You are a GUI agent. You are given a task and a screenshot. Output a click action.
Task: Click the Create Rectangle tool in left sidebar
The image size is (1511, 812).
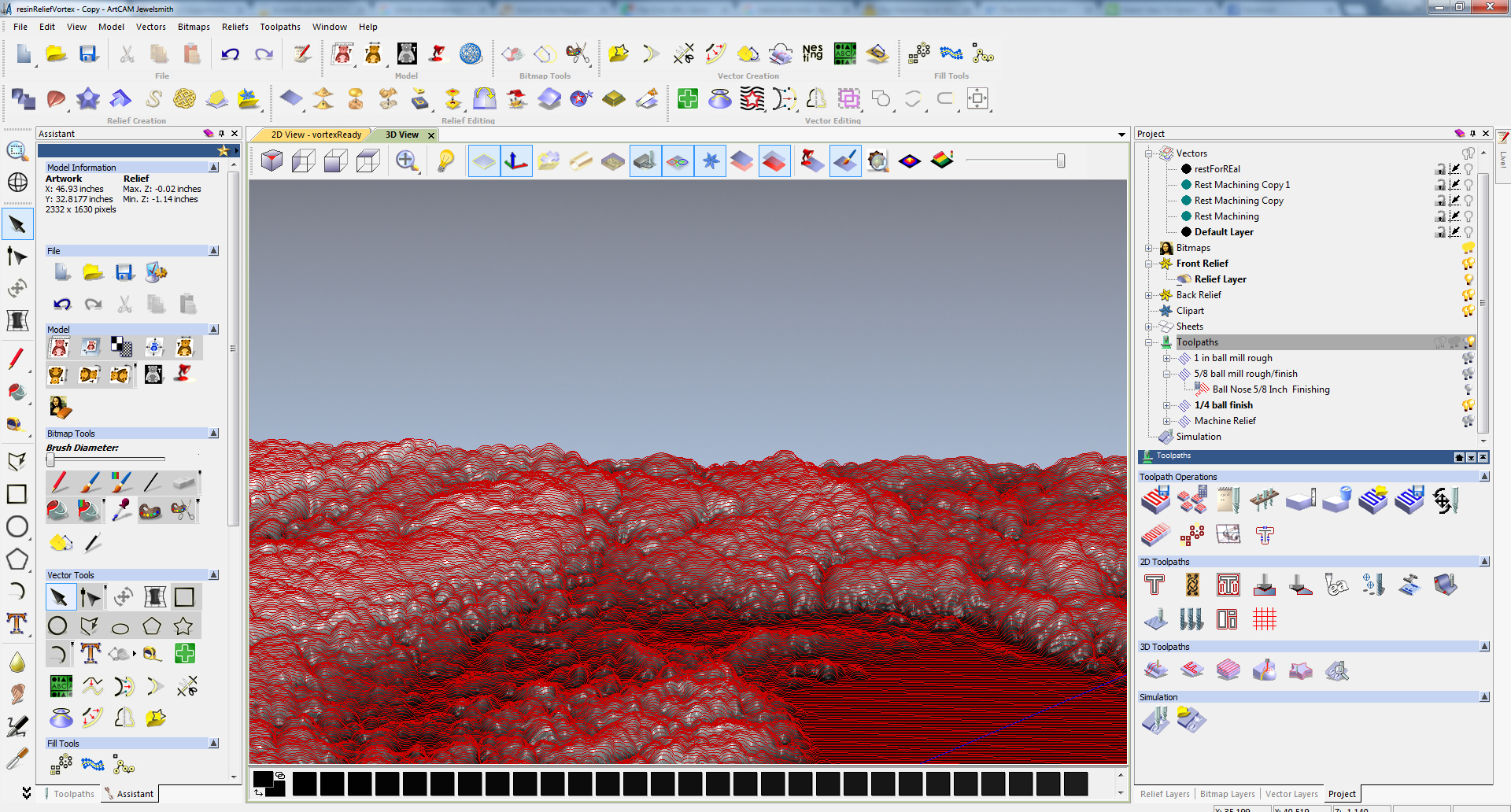pos(17,494)
